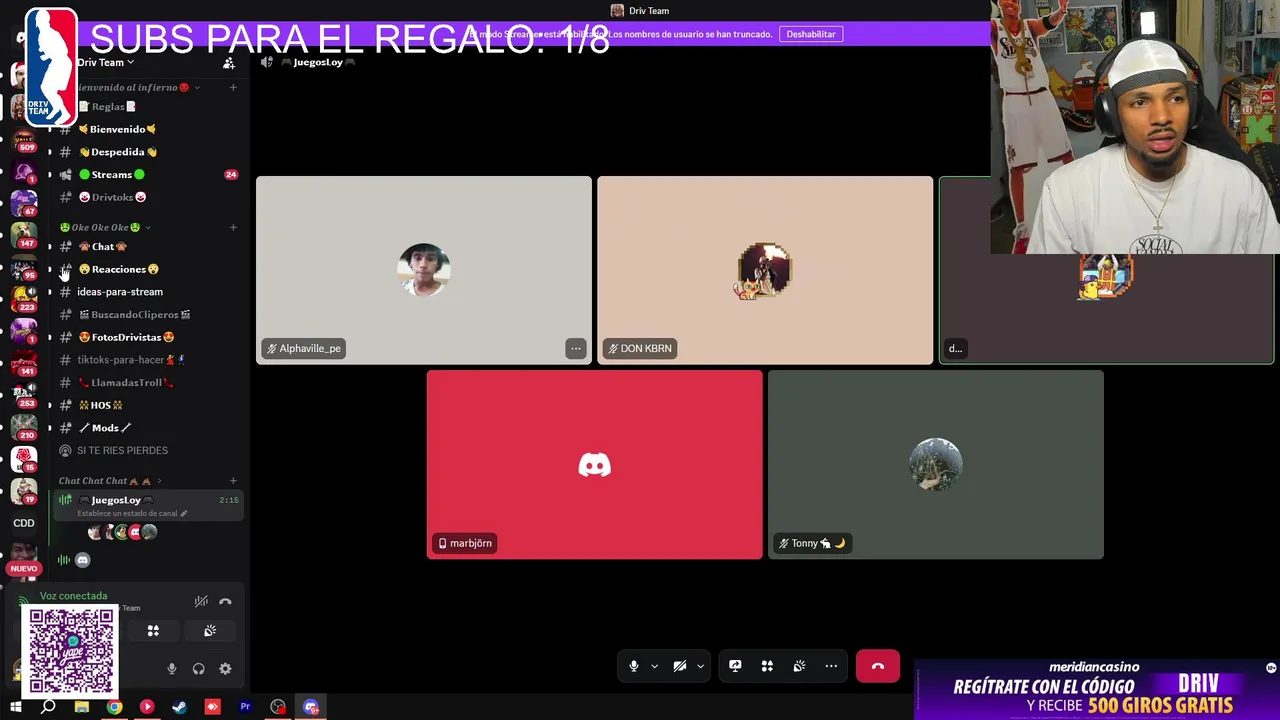Click the invite people icon beside Driv Team
1280x720 pixels.
tap(229, 63)
